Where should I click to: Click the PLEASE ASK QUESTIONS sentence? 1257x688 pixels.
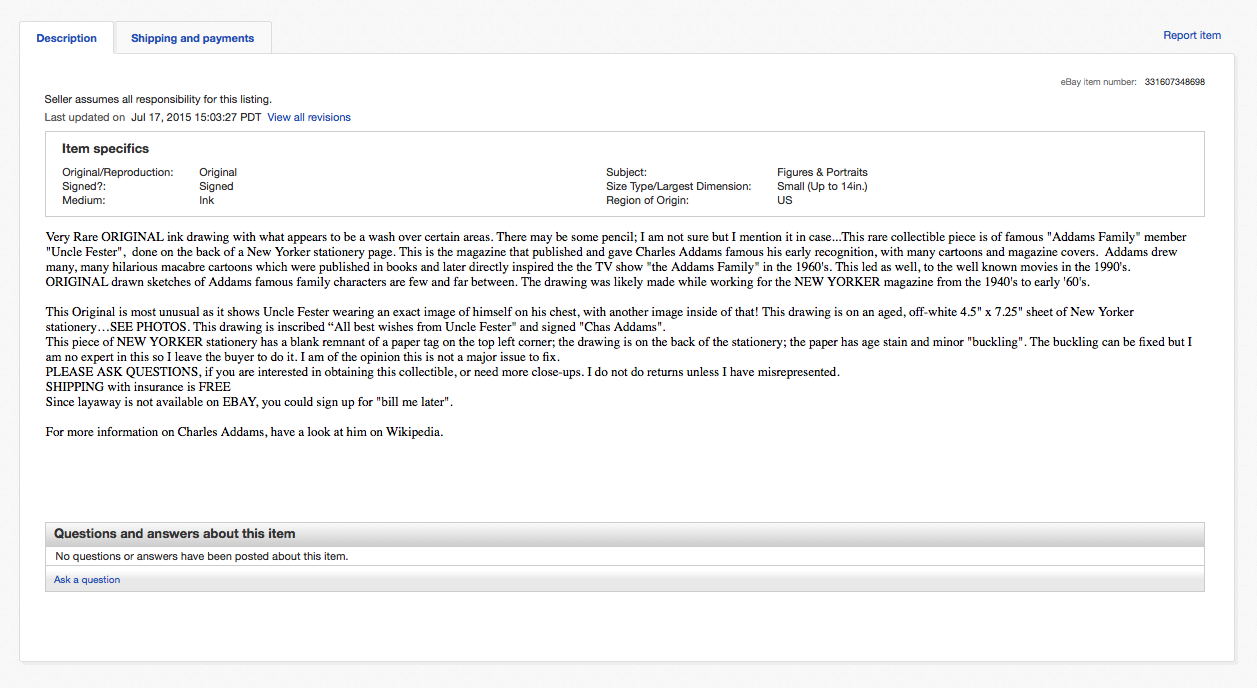tap(443, 372)
